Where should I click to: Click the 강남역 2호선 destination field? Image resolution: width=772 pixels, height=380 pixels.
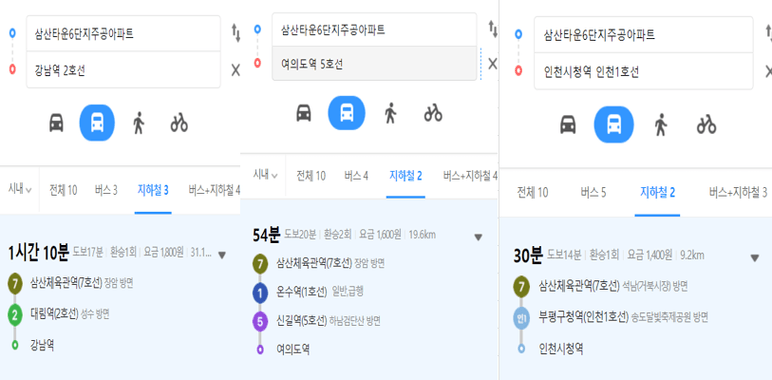(123, 70)
